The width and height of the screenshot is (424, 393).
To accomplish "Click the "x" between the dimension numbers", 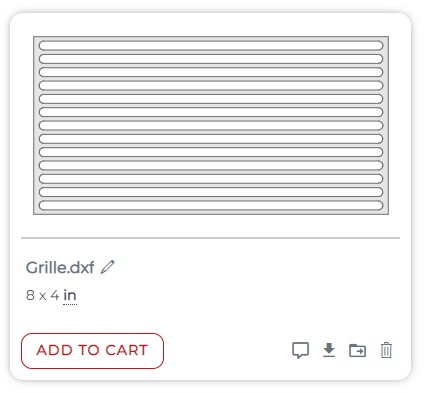I will click(42, 296).
